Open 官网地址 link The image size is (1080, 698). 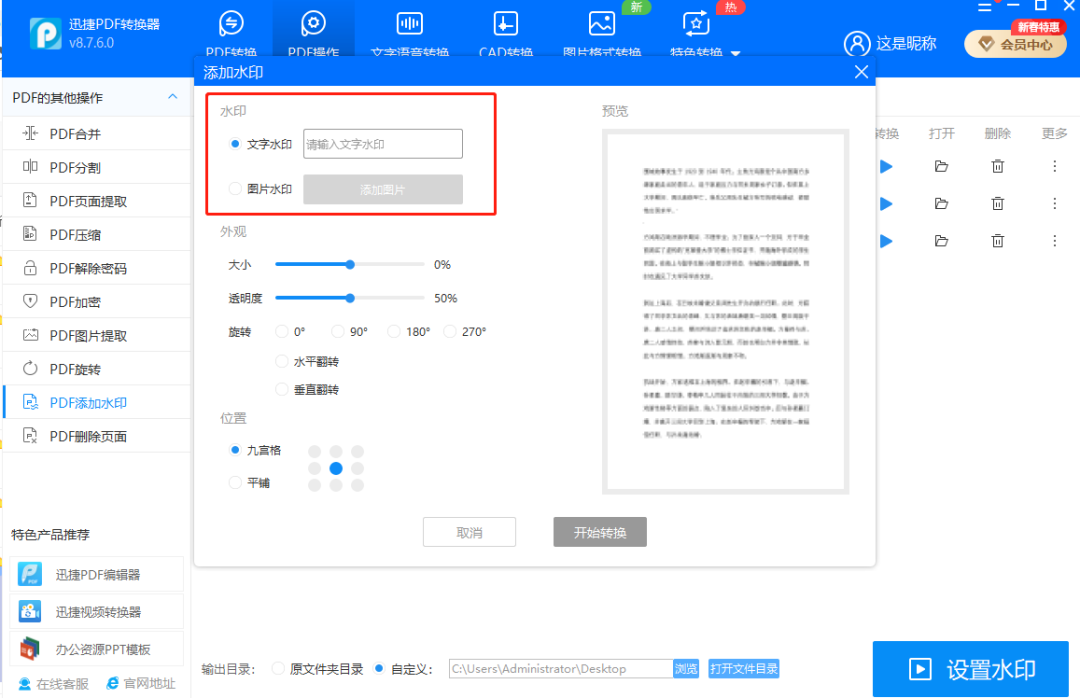141,684
